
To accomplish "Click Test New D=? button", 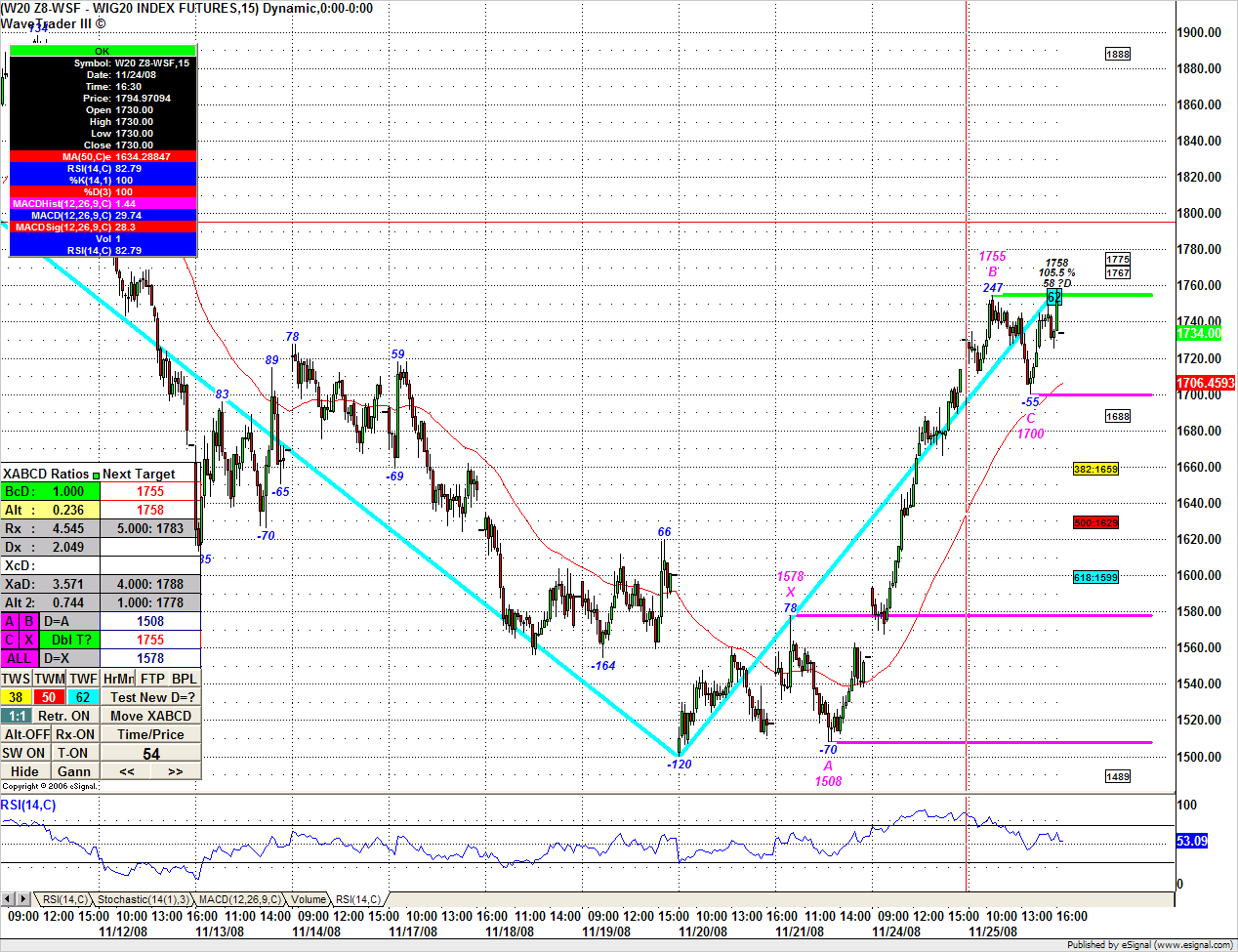I will pos(151,697).
